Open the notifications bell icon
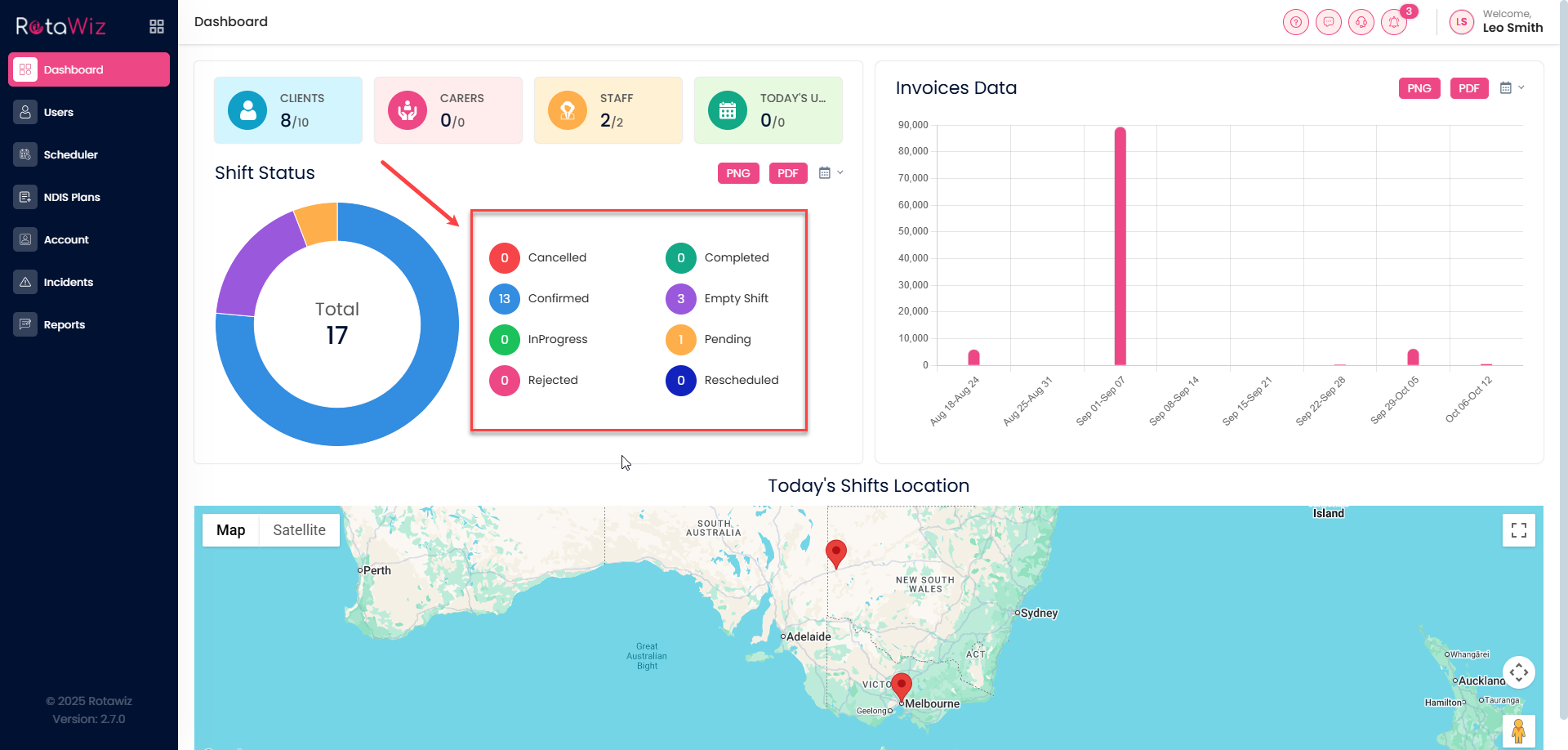The image size is (1568, 750). click(1393, 22)
